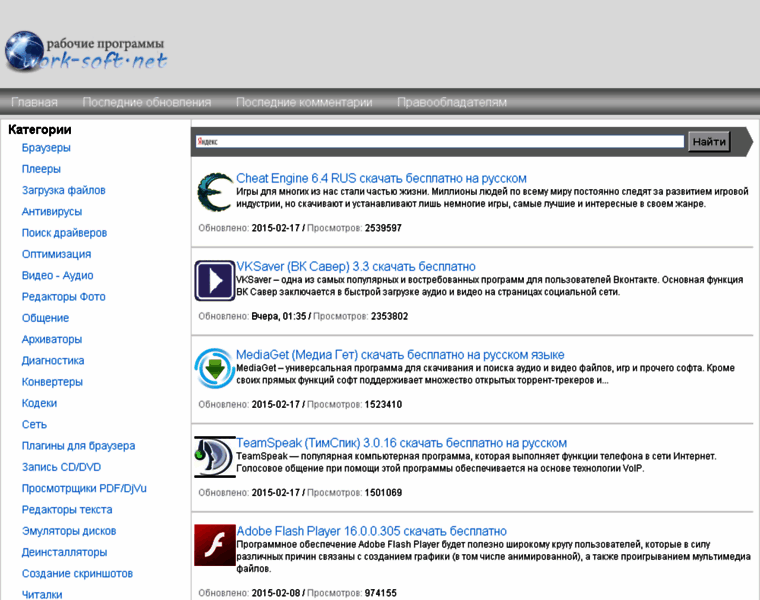Screen dimensions: 760x600
Task: Open the Правообладателям menu item
Action: [452, 102]
